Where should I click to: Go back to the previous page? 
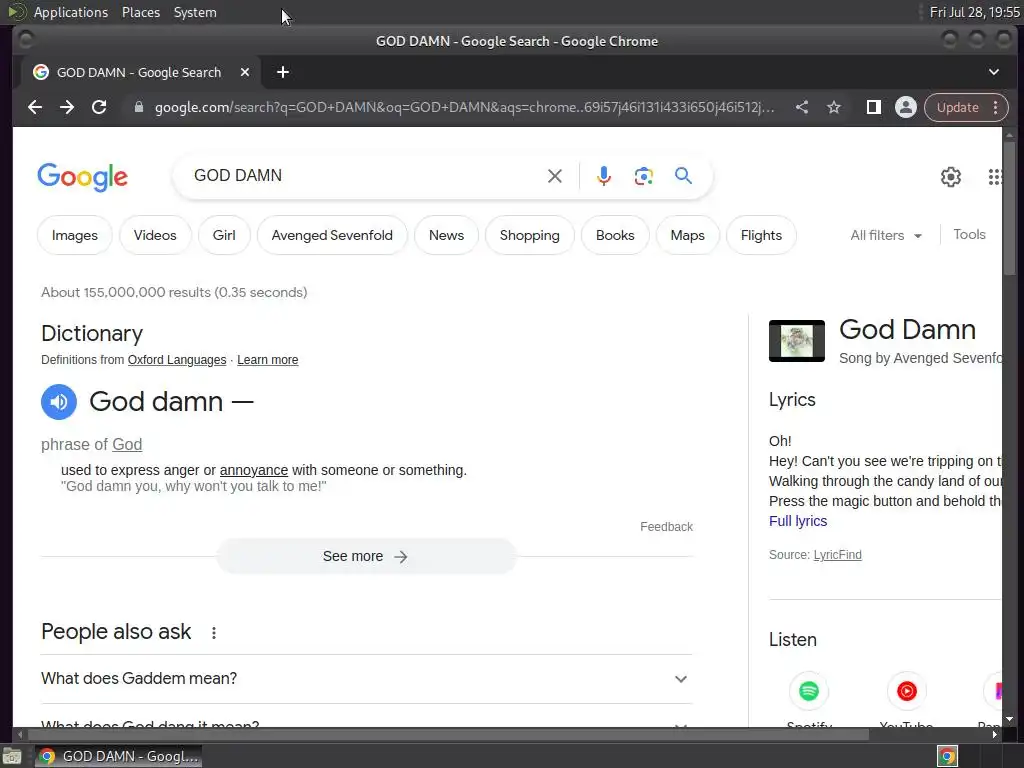35,107
